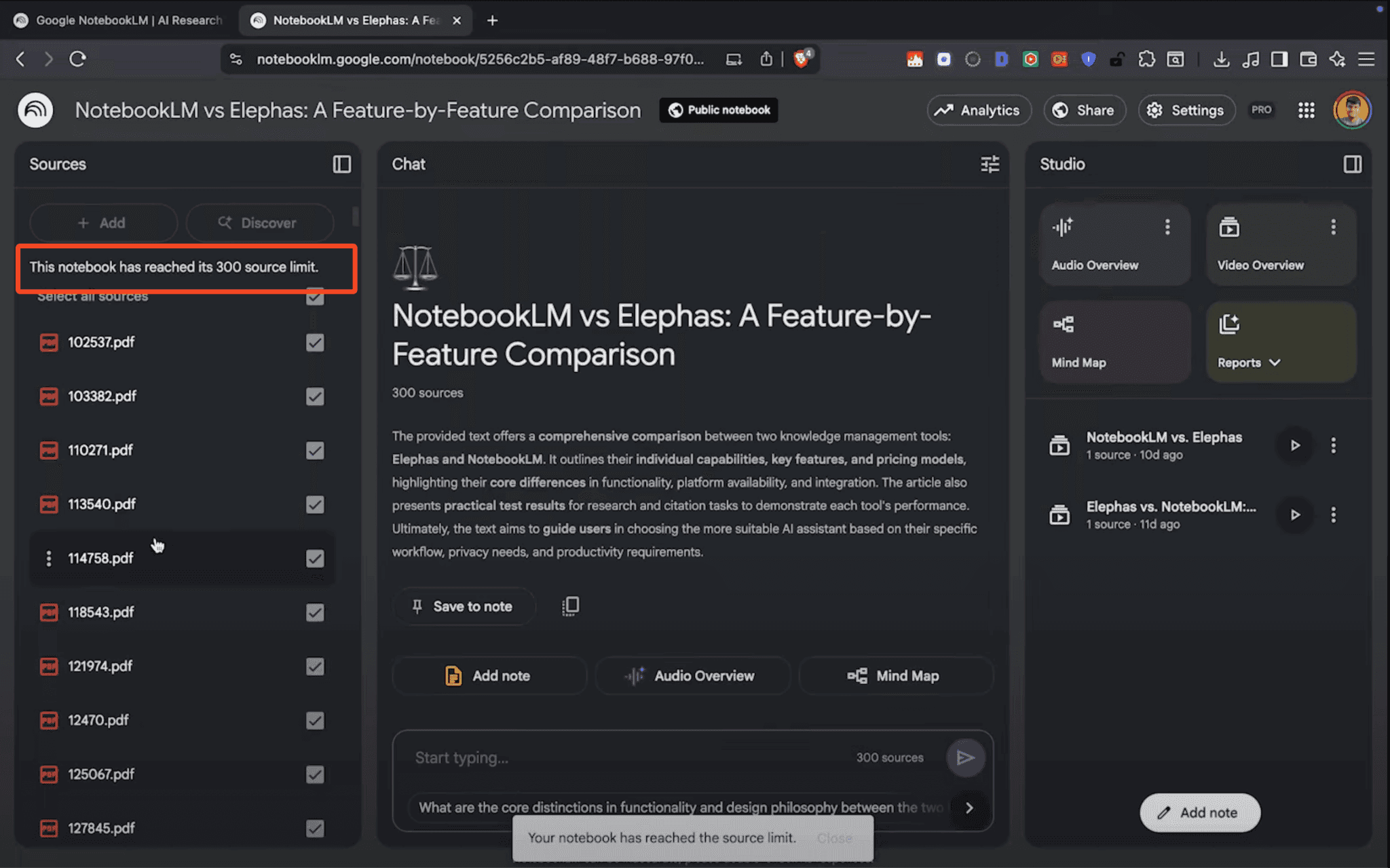Collapse the Sources panel
The width and height of the screenshot is (1390, 868).
point(342,164)
